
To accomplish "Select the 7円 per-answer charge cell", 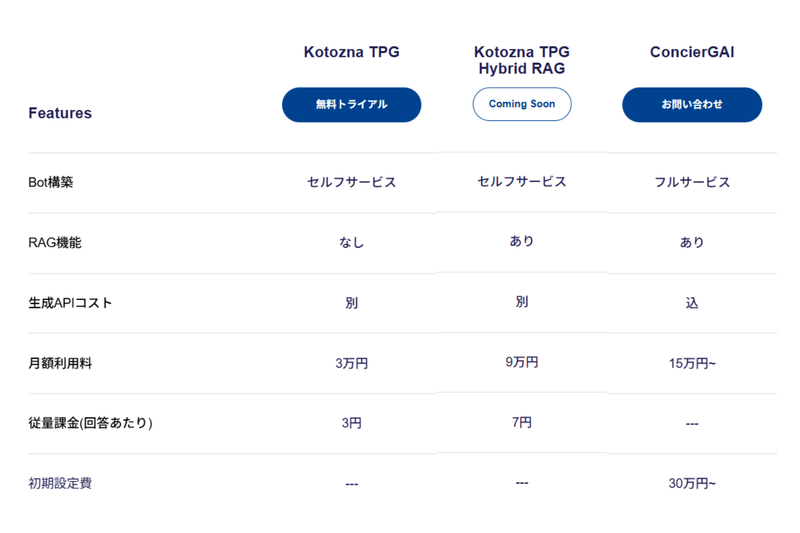I will [521, 422].
